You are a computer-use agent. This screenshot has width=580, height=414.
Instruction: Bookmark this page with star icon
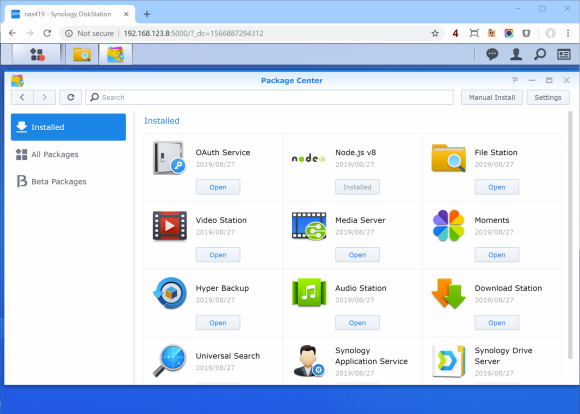pyautogui.click(x=435, y=33)
